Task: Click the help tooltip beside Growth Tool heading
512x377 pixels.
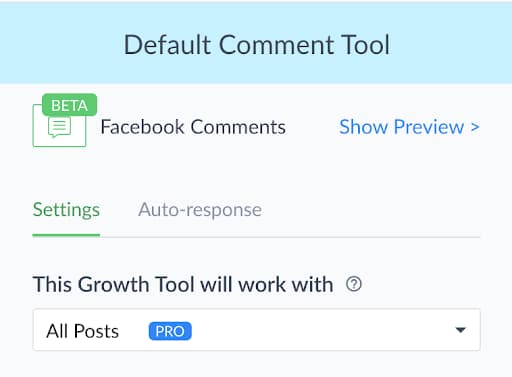Action: [x=354, y=284]
